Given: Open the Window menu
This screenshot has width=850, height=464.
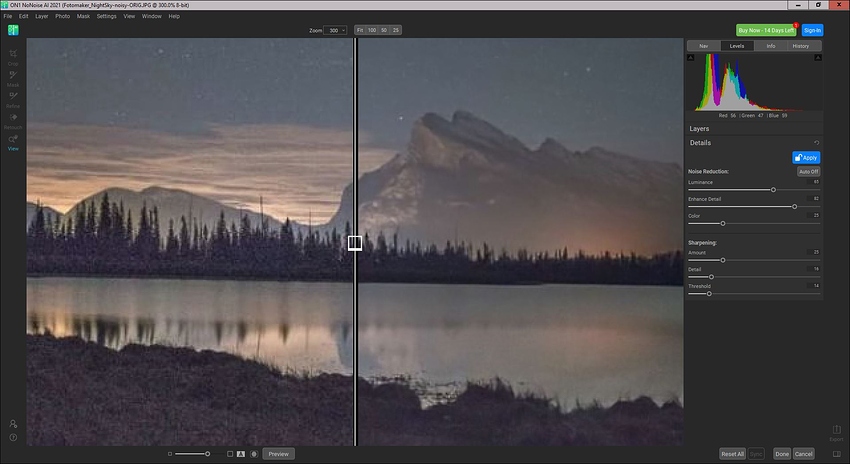Looking at the screenshot, I should (151, 16).
